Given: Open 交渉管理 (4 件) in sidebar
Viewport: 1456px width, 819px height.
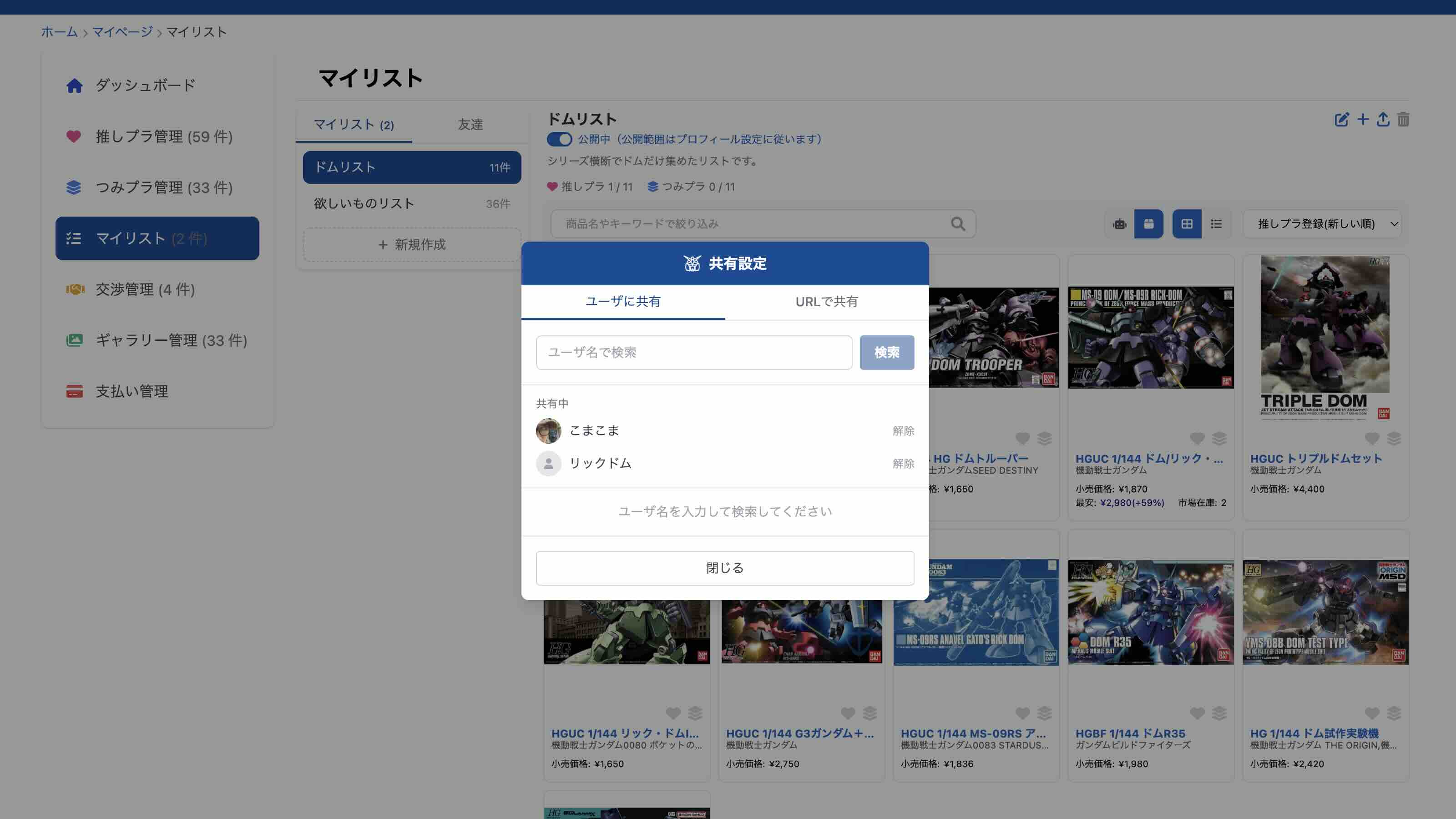Looking at the screenshot, I should tap(157, 289).
